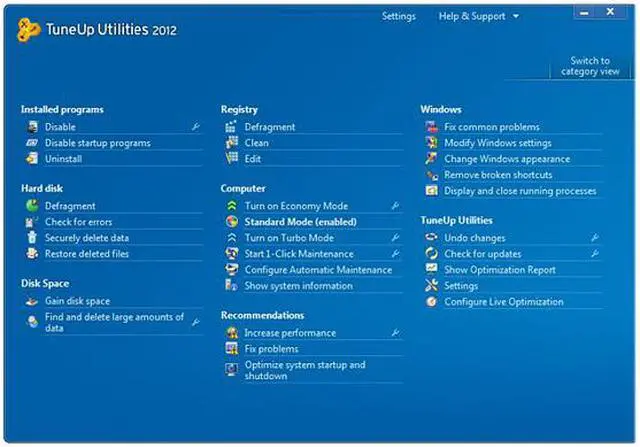Screen dimensions: 640x447
Task: Open Turn on Turbo Mode link
Action: (x=289, y=238)
